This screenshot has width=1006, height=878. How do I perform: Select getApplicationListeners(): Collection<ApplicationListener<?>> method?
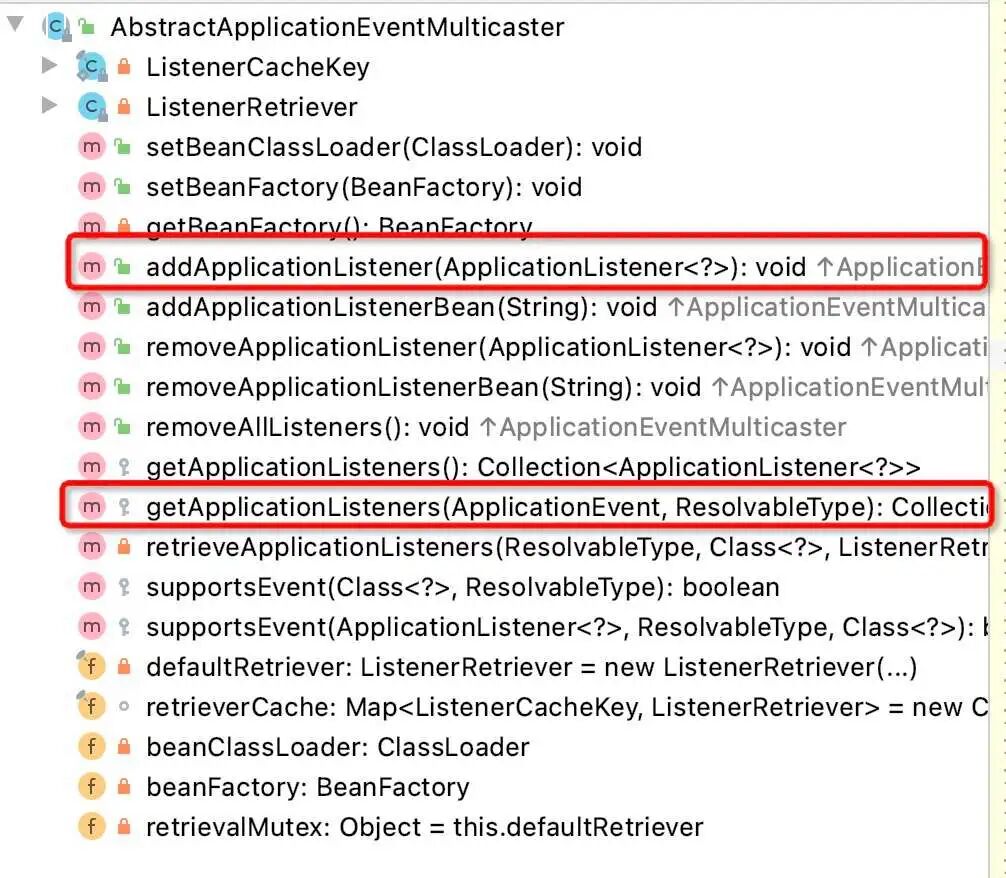coord(534,467)
